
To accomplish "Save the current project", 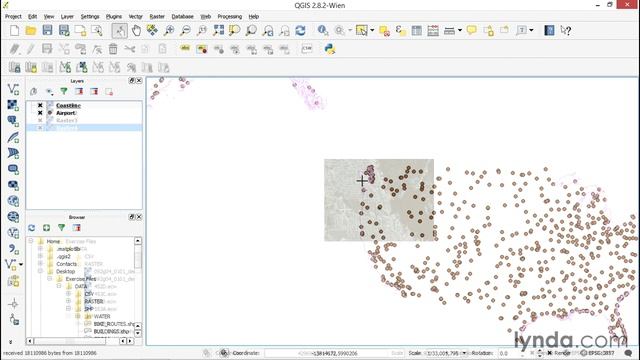I will point(47,30).
